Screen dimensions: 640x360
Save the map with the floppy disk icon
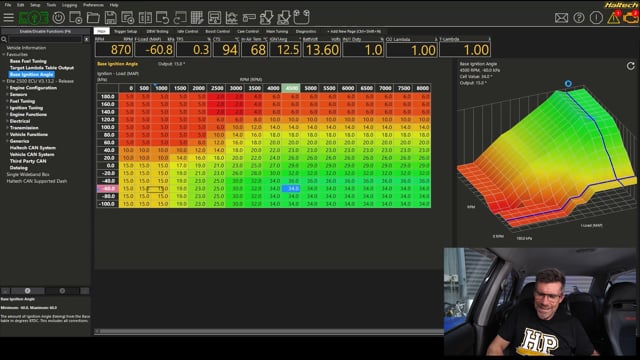111,18
